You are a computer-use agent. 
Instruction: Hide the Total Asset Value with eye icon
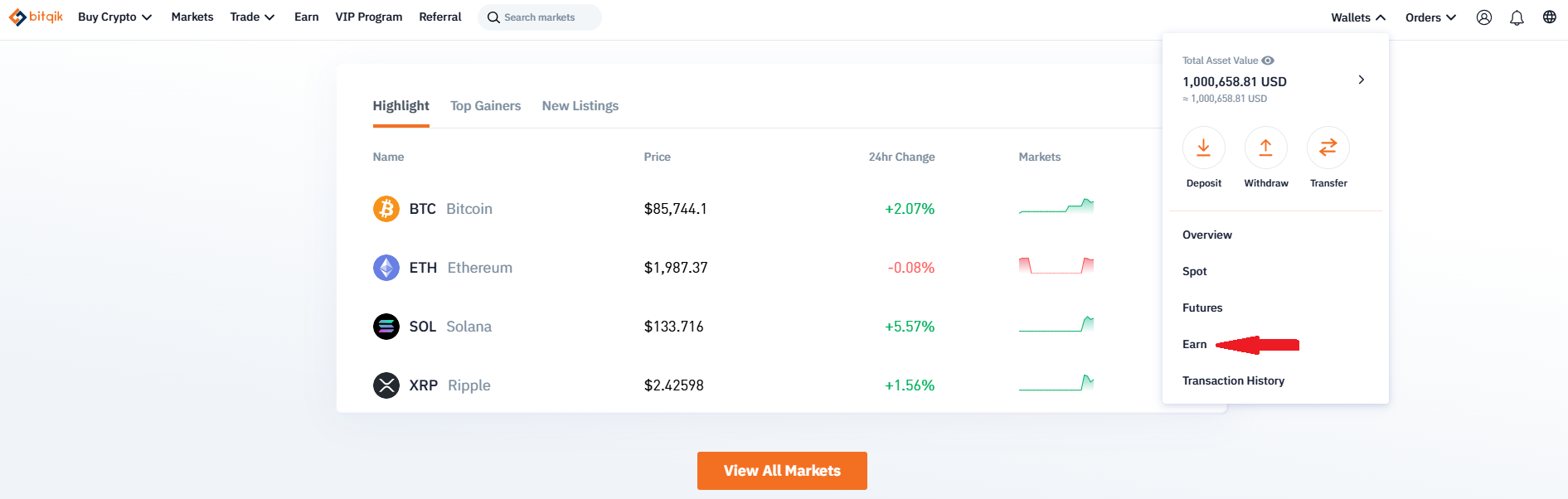tap(1268, 61)
